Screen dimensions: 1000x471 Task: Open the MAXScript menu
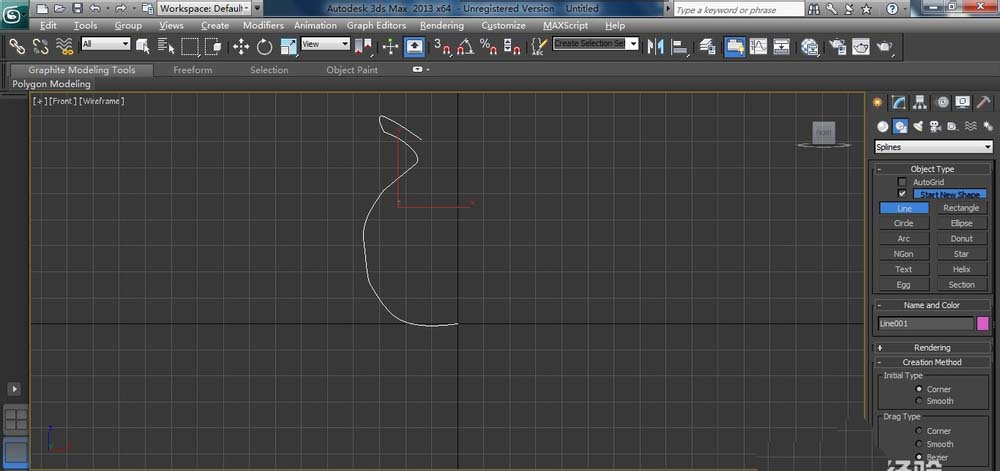click(x=566, y=25)
